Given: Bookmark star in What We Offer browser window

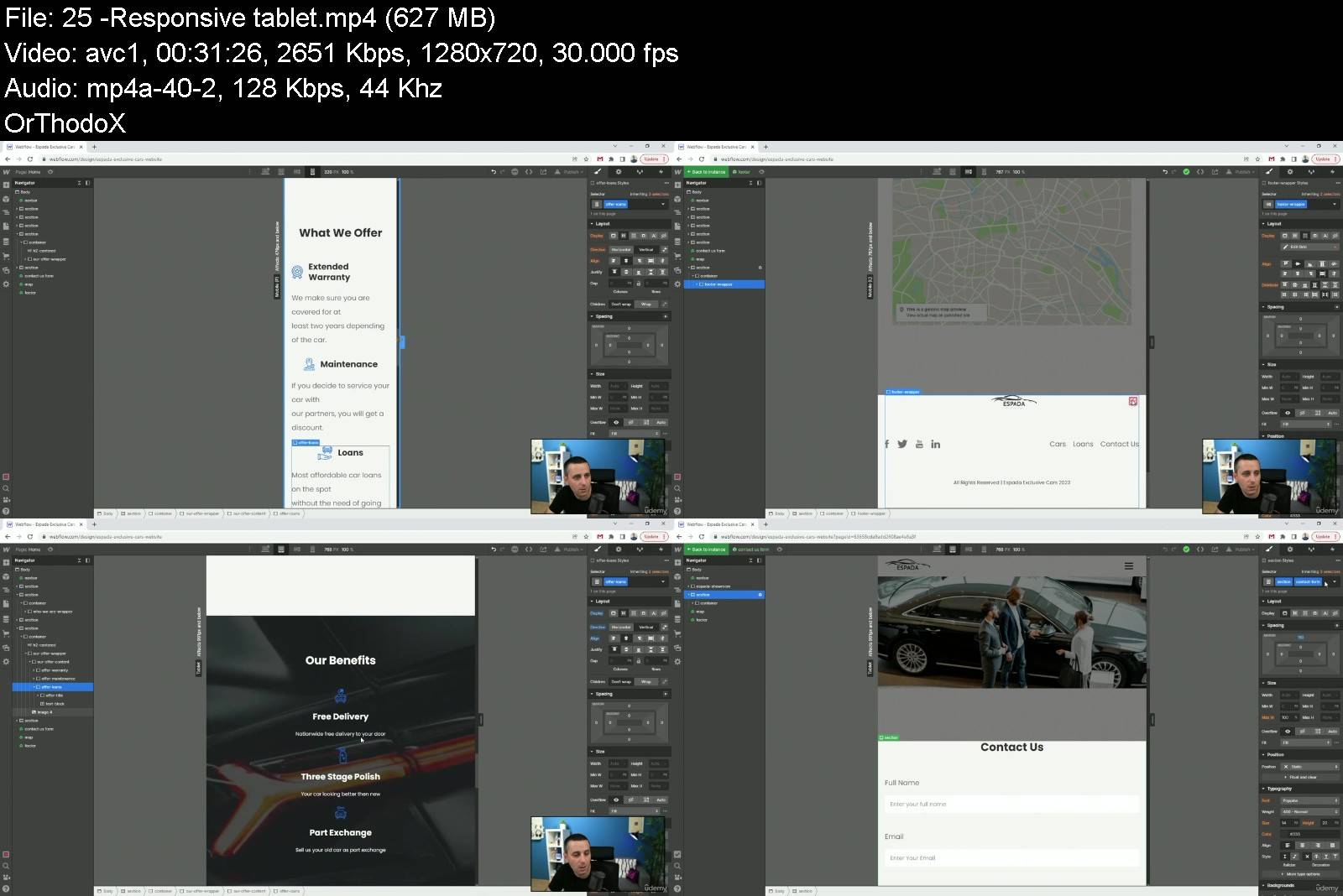Looking at the screenshot, I should pyautogui.click(x=587, y=159).
